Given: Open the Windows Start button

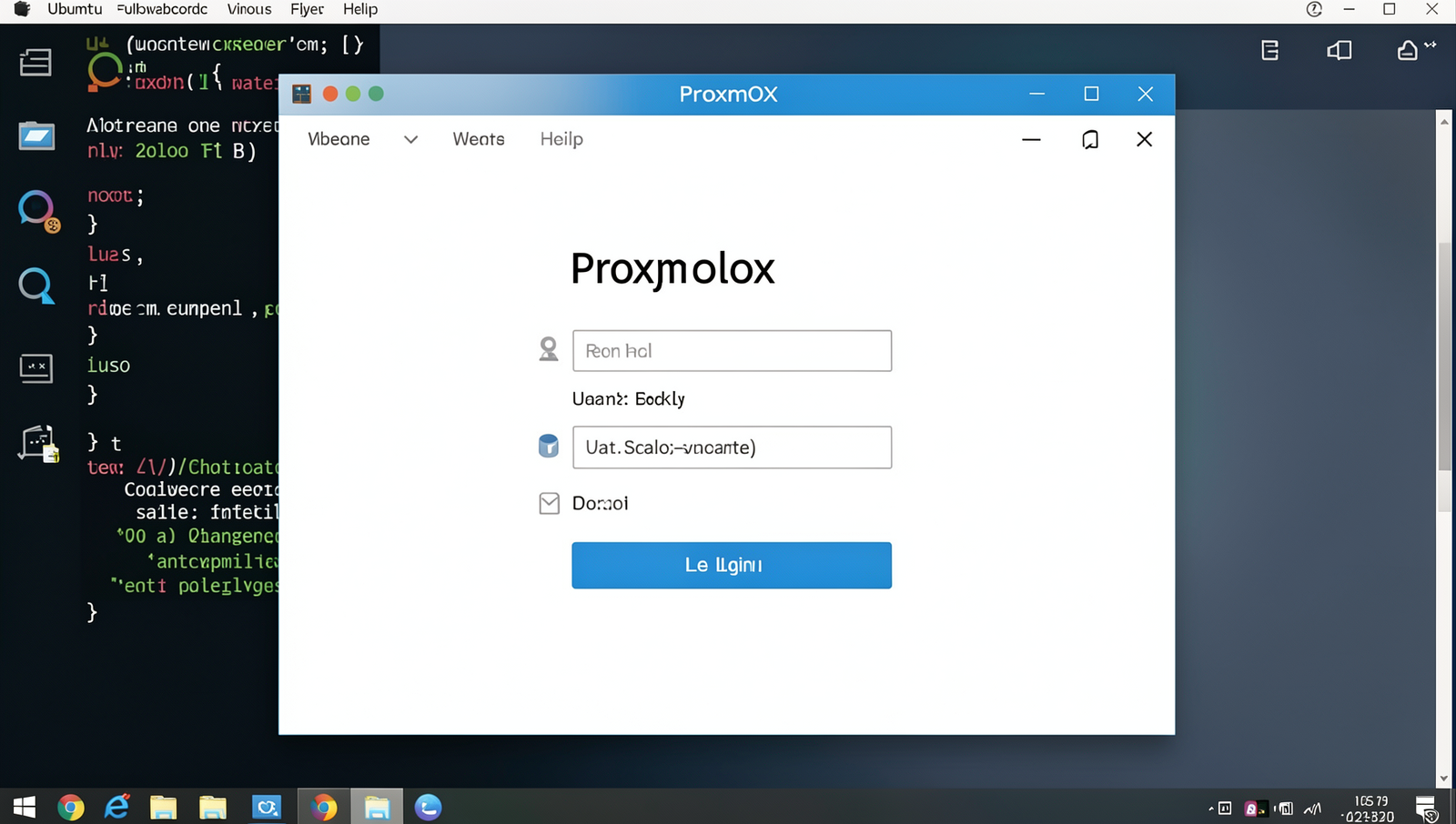Looking at the screenshot, I should pyautogui.click(x=25, y=807).
